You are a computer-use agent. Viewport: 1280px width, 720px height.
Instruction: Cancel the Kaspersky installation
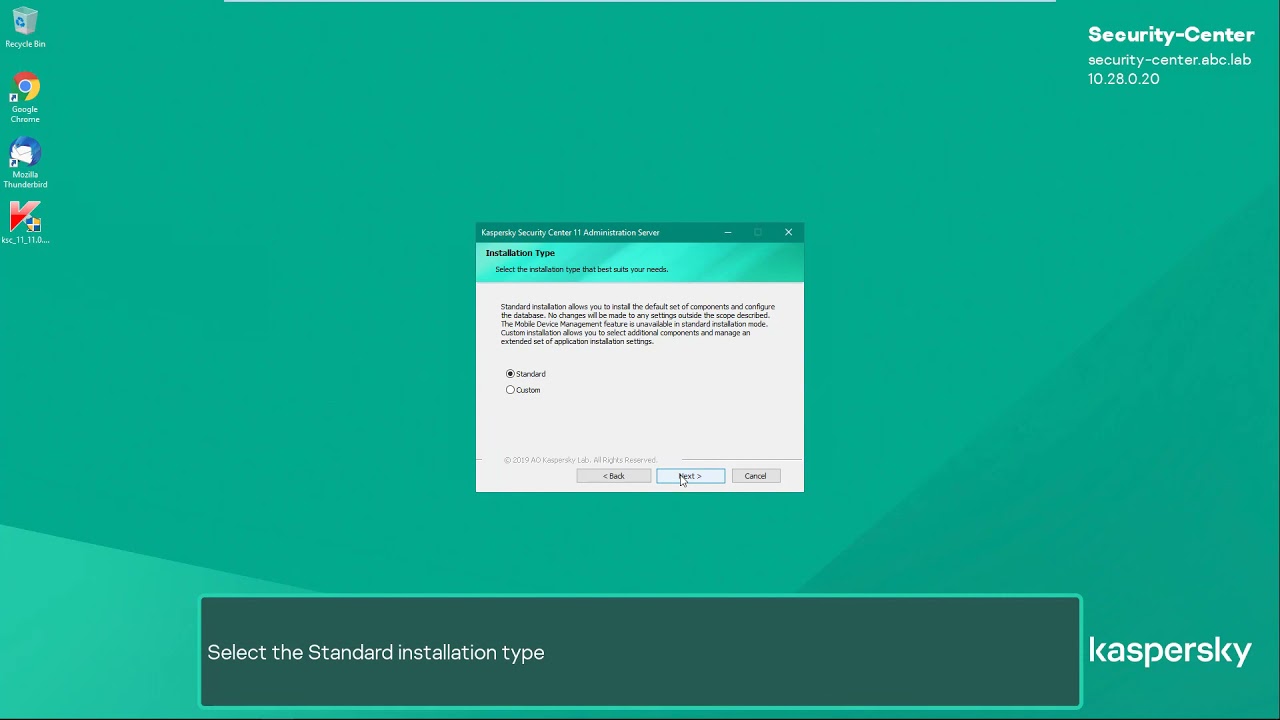click(x=755, y=476)
